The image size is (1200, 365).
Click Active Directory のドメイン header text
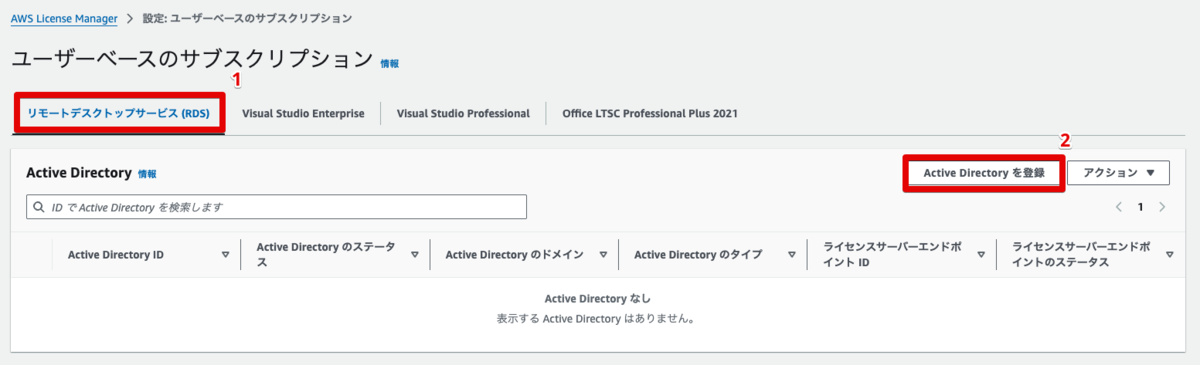[514, 254]
